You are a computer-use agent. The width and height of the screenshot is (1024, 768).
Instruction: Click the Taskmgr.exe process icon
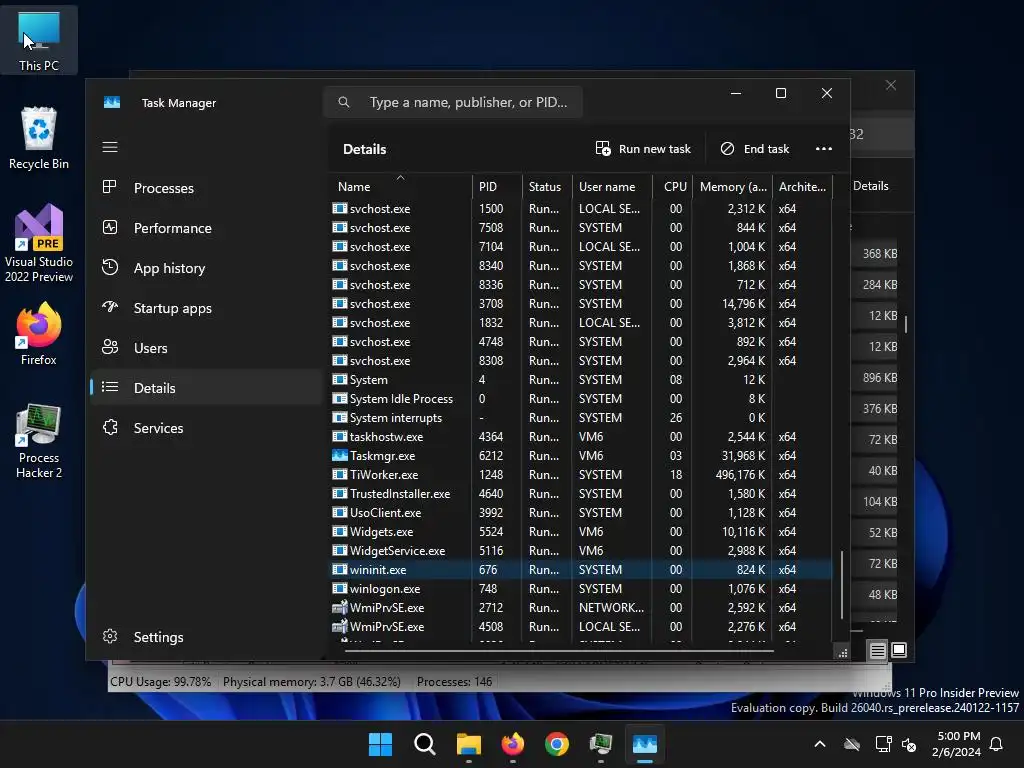(340, 455)
